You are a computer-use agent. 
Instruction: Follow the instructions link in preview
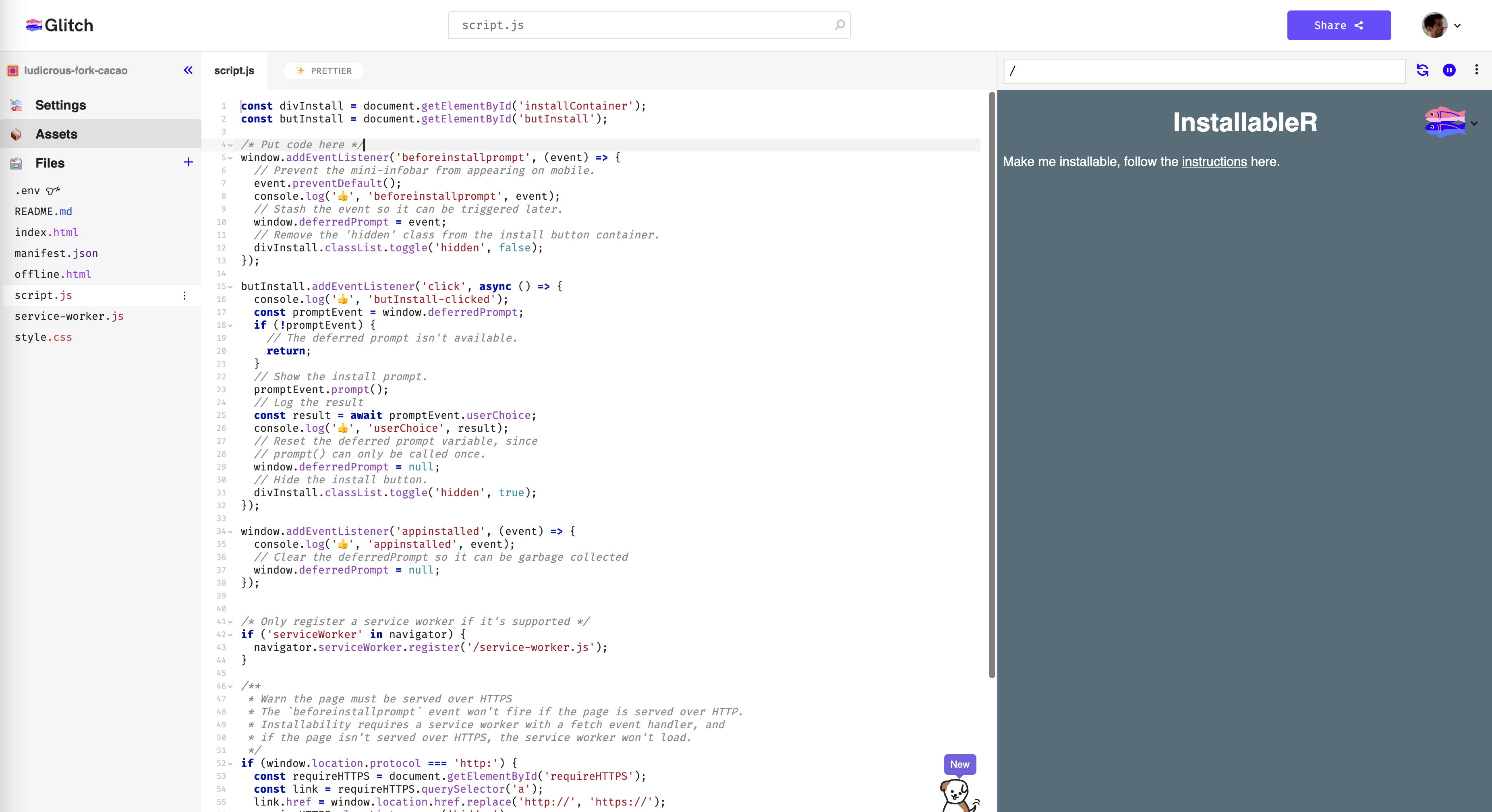[1214, 162]
